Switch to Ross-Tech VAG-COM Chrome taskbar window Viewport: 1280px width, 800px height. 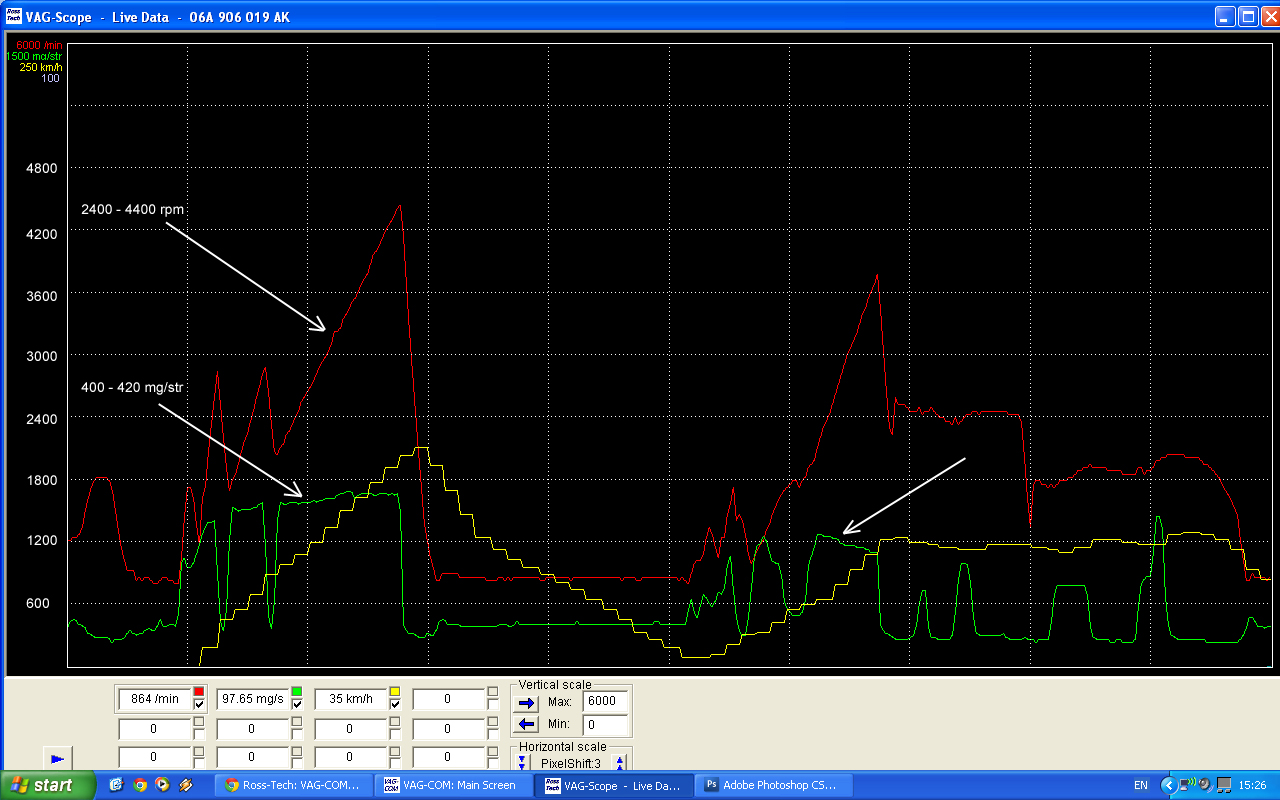tap(292, 785)
